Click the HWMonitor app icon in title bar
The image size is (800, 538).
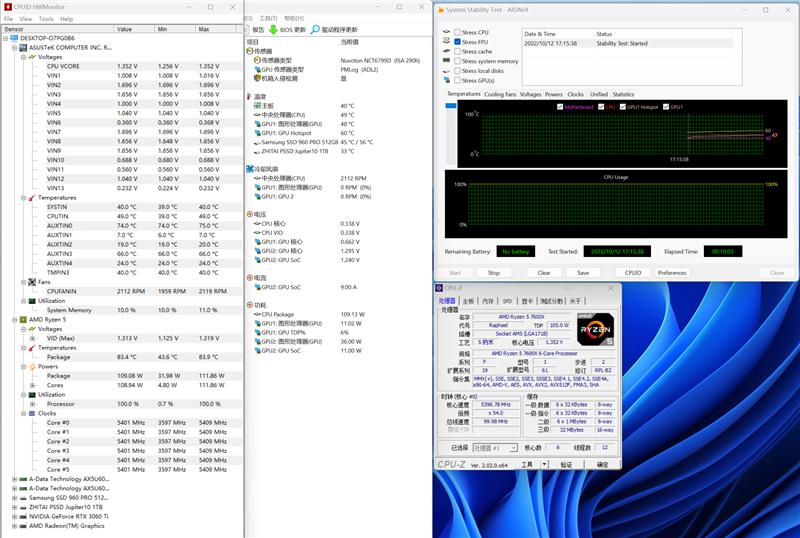pyautogui.click(x=8, y=7)
